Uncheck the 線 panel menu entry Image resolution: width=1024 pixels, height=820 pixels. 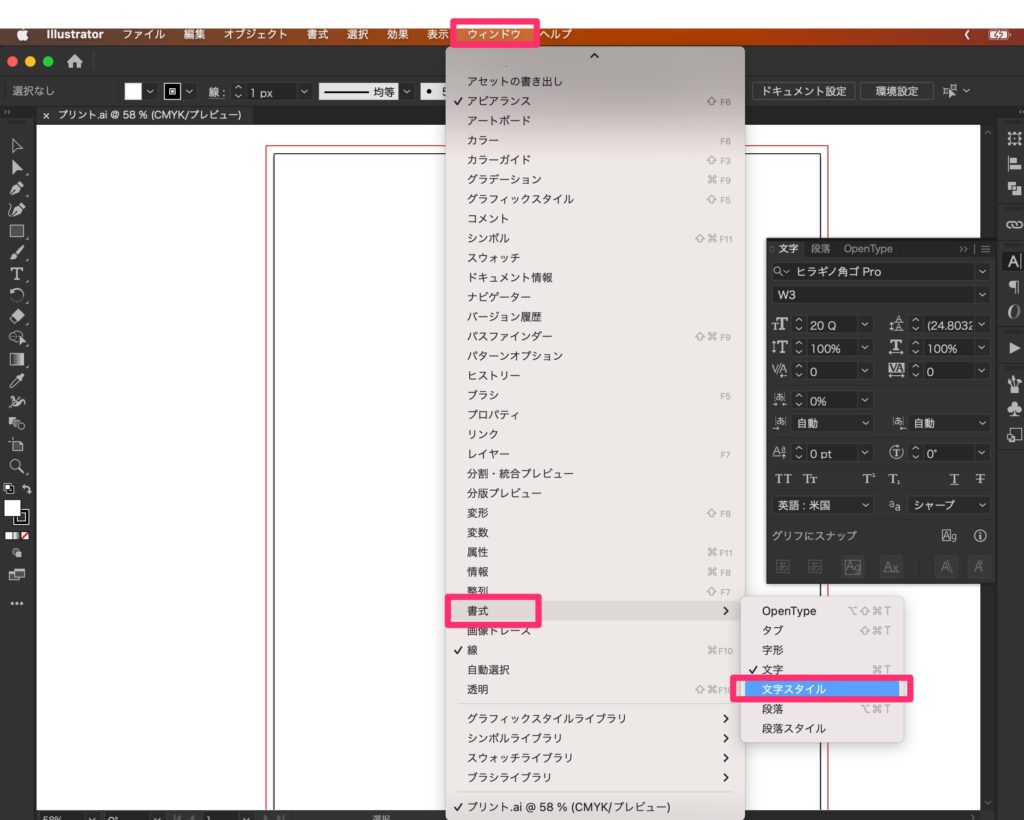point(472,650)
